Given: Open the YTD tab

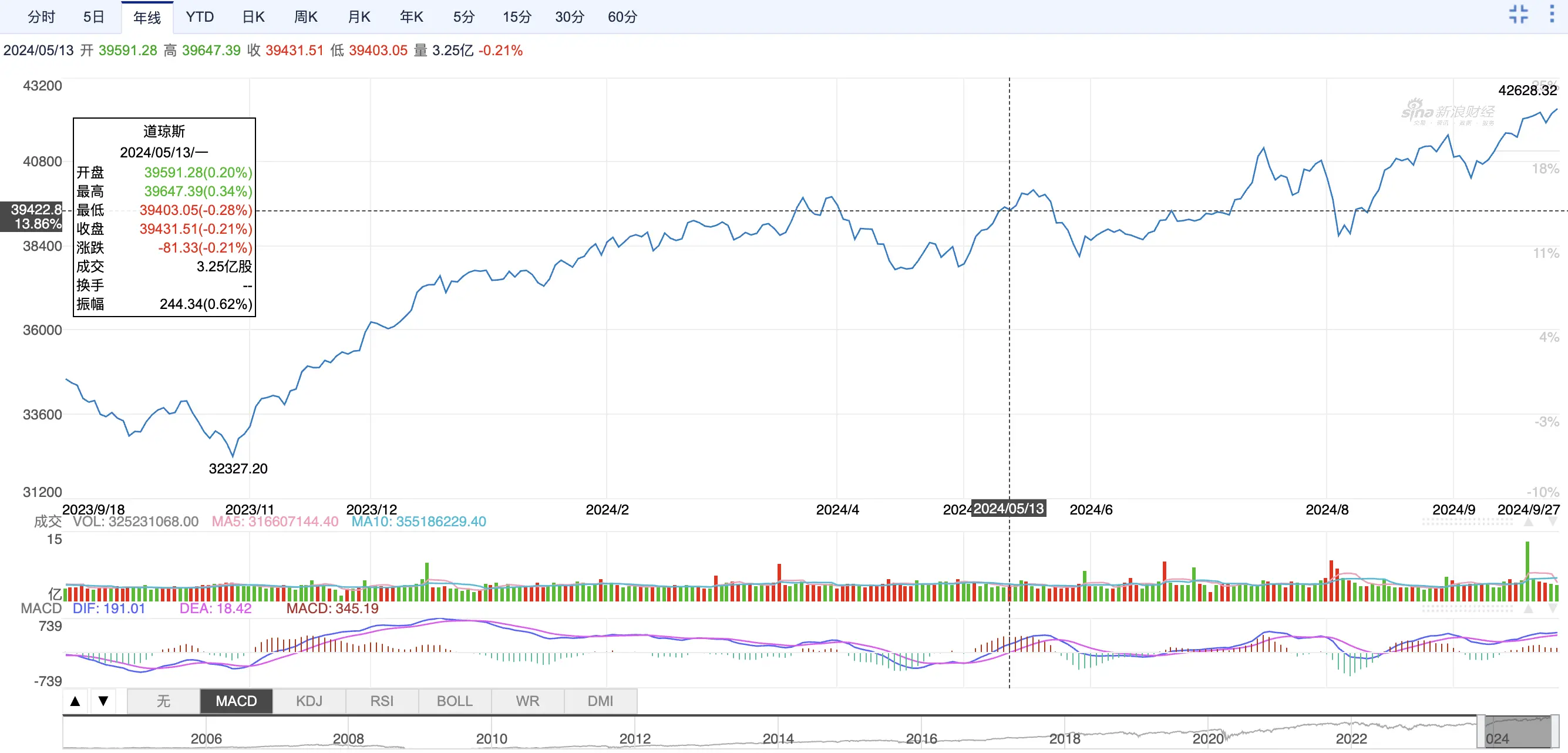Looking at the screenshot, I should pos(200,17).
